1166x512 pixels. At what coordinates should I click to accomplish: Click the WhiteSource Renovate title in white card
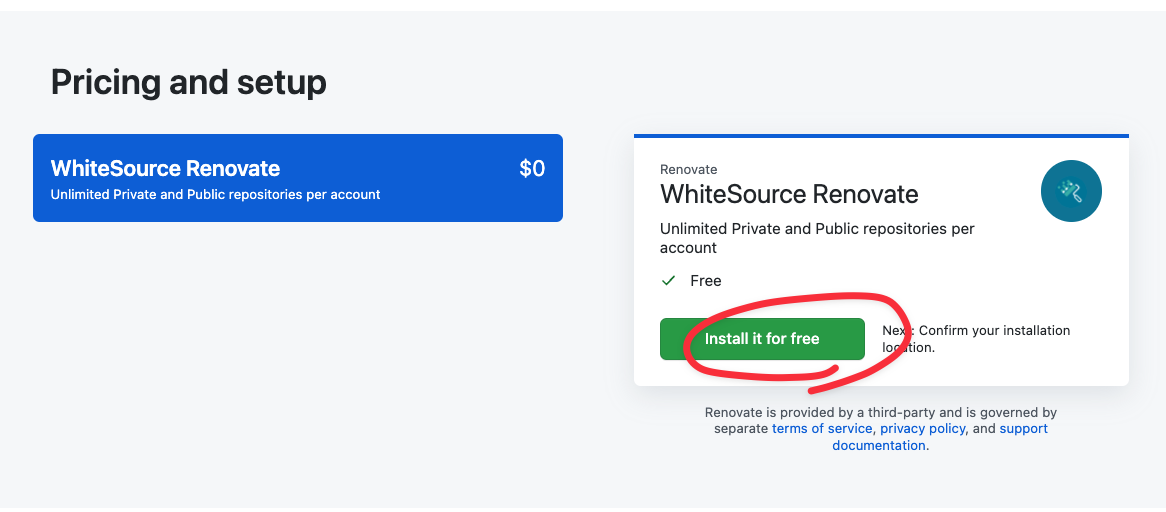(789, 193)
